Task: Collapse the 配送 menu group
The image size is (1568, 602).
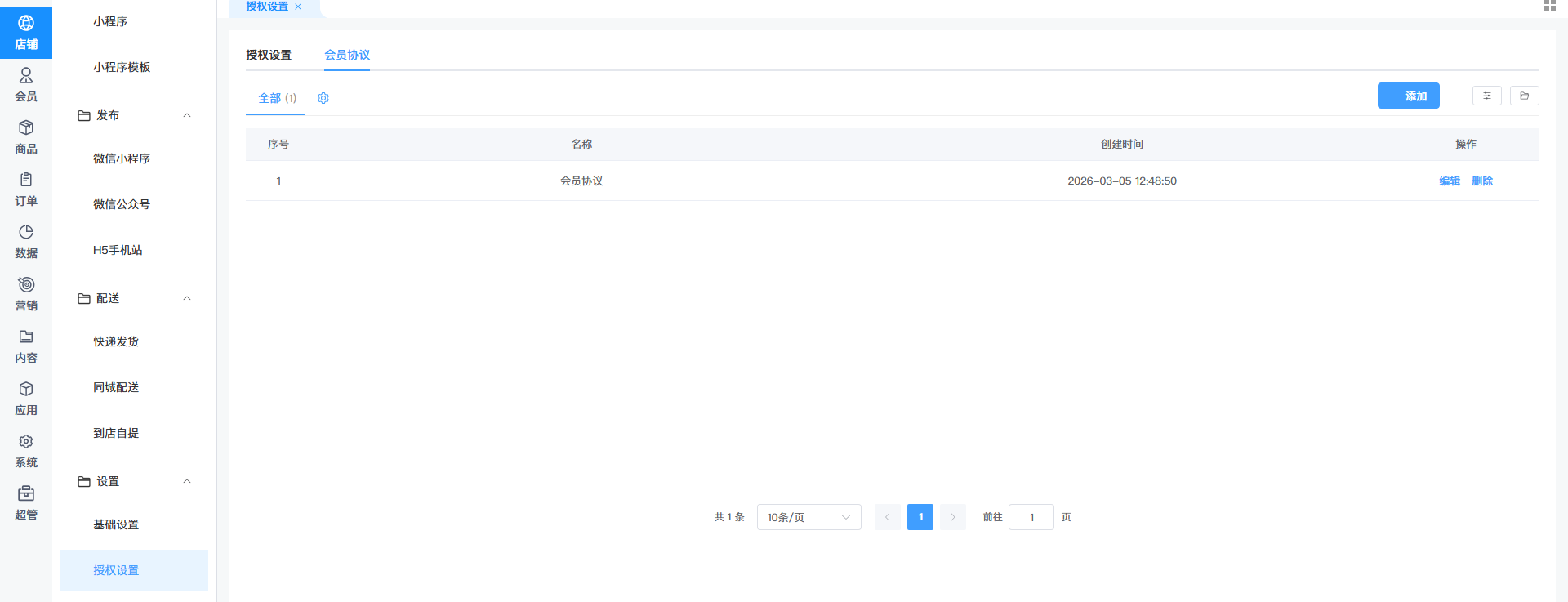Action: point(187,298)
